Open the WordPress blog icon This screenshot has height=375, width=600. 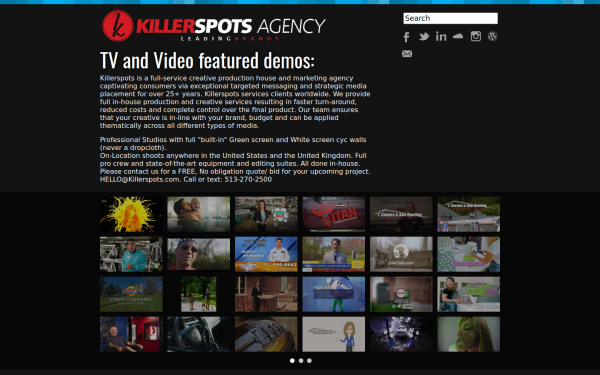pos(492,36)
